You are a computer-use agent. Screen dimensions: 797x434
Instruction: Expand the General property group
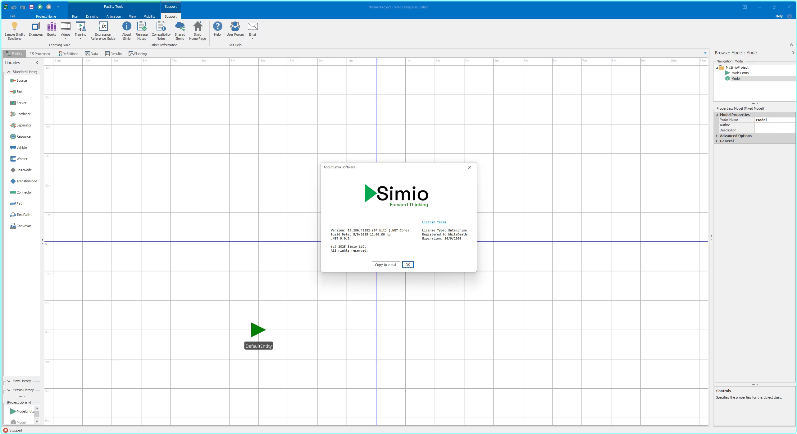point(717,141)
